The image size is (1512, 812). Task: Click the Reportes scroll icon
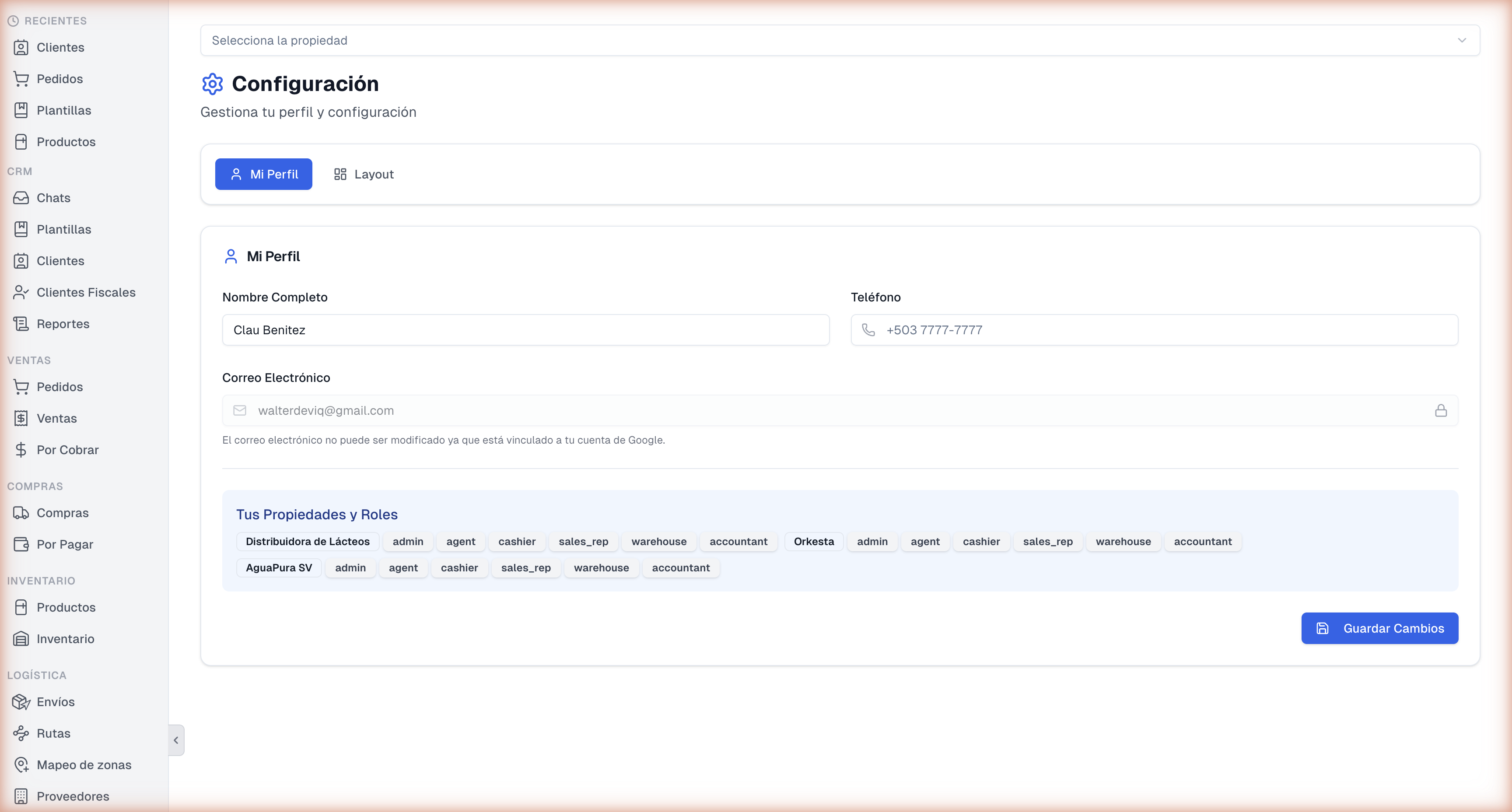21,324
